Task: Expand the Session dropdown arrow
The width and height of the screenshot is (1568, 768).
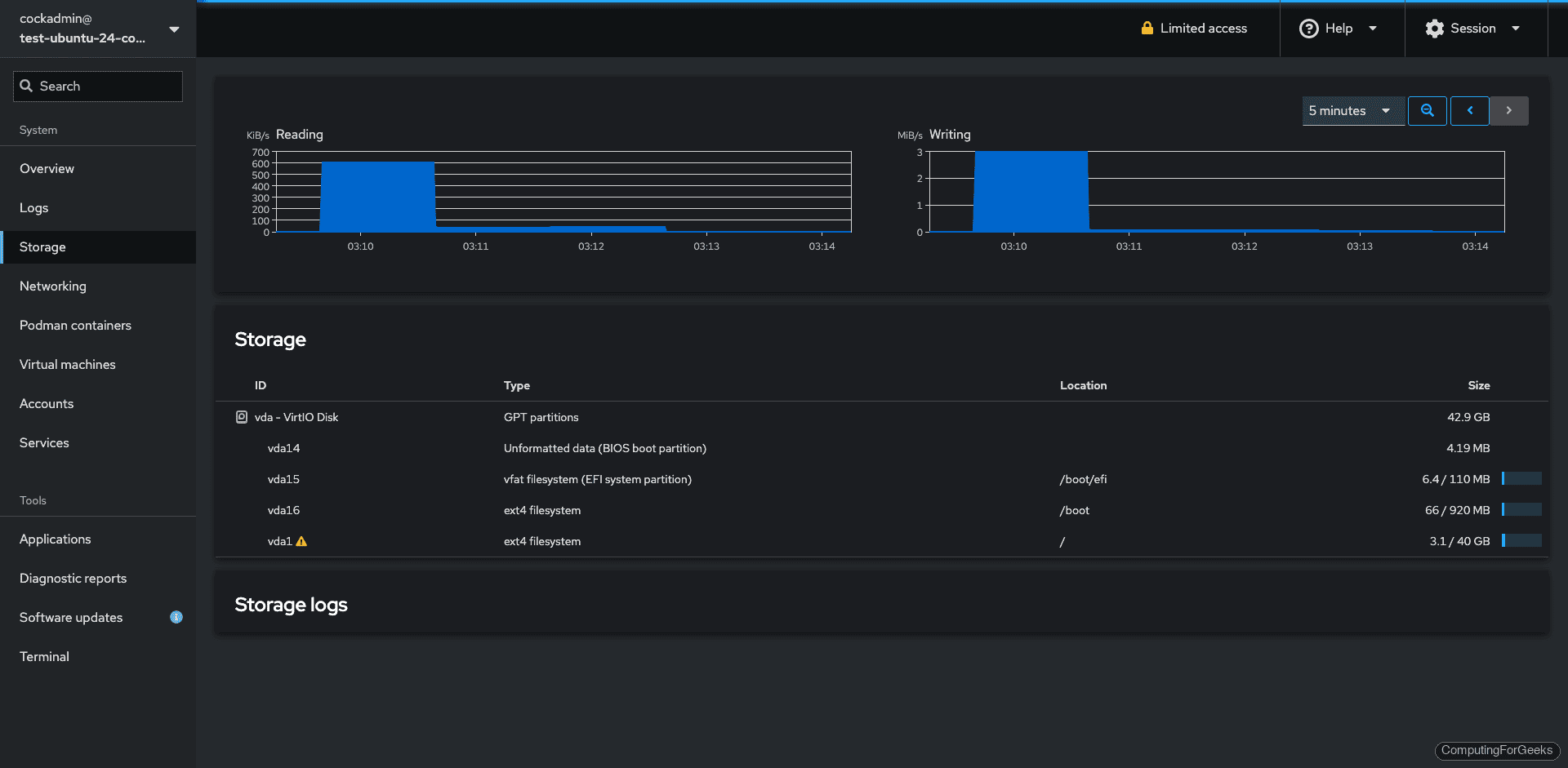Action: click(x=1517, y=28)
